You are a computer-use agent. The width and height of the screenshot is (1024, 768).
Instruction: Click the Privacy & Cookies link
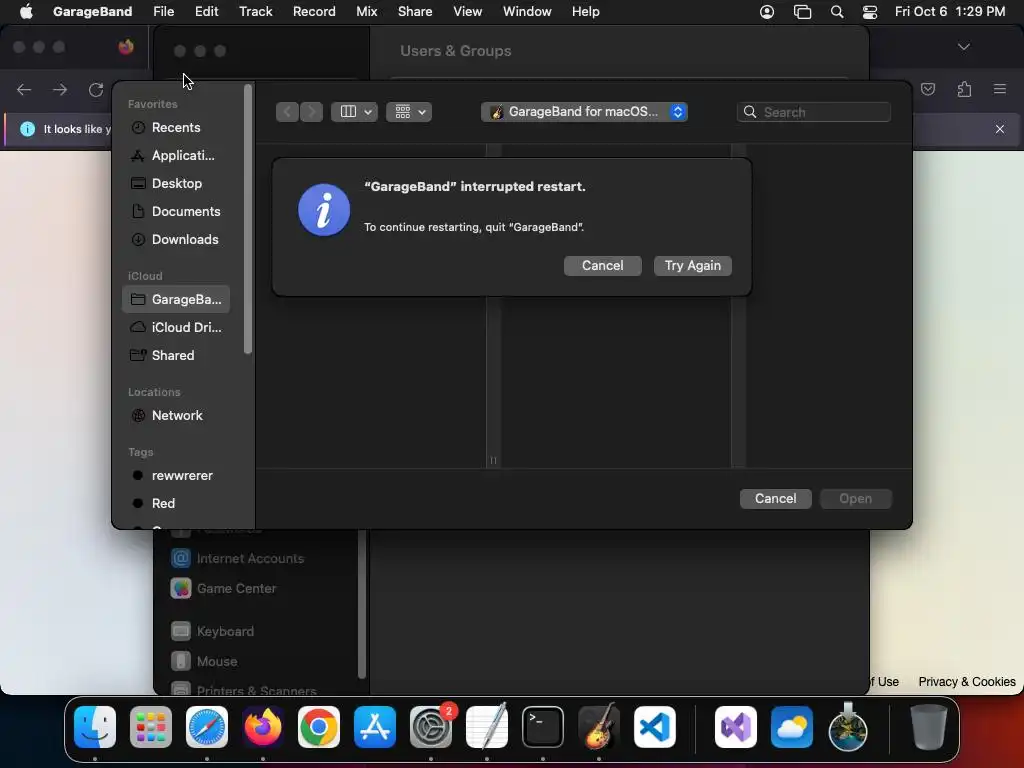click(x=967, y=682)
